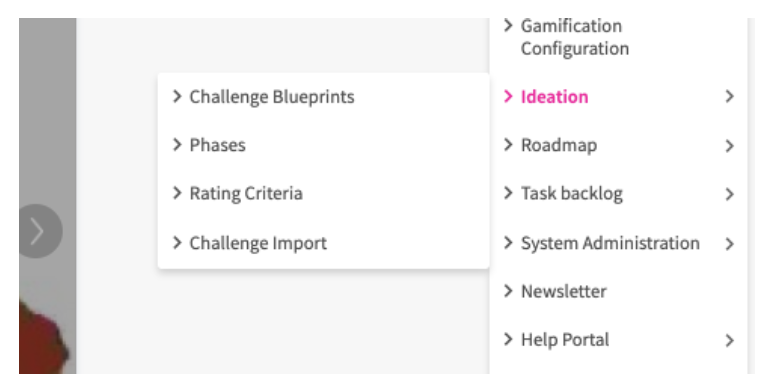Select the highlighted Ideation menu item
Image resolution: width=760 pixels, height=392 pixels.
554,97
